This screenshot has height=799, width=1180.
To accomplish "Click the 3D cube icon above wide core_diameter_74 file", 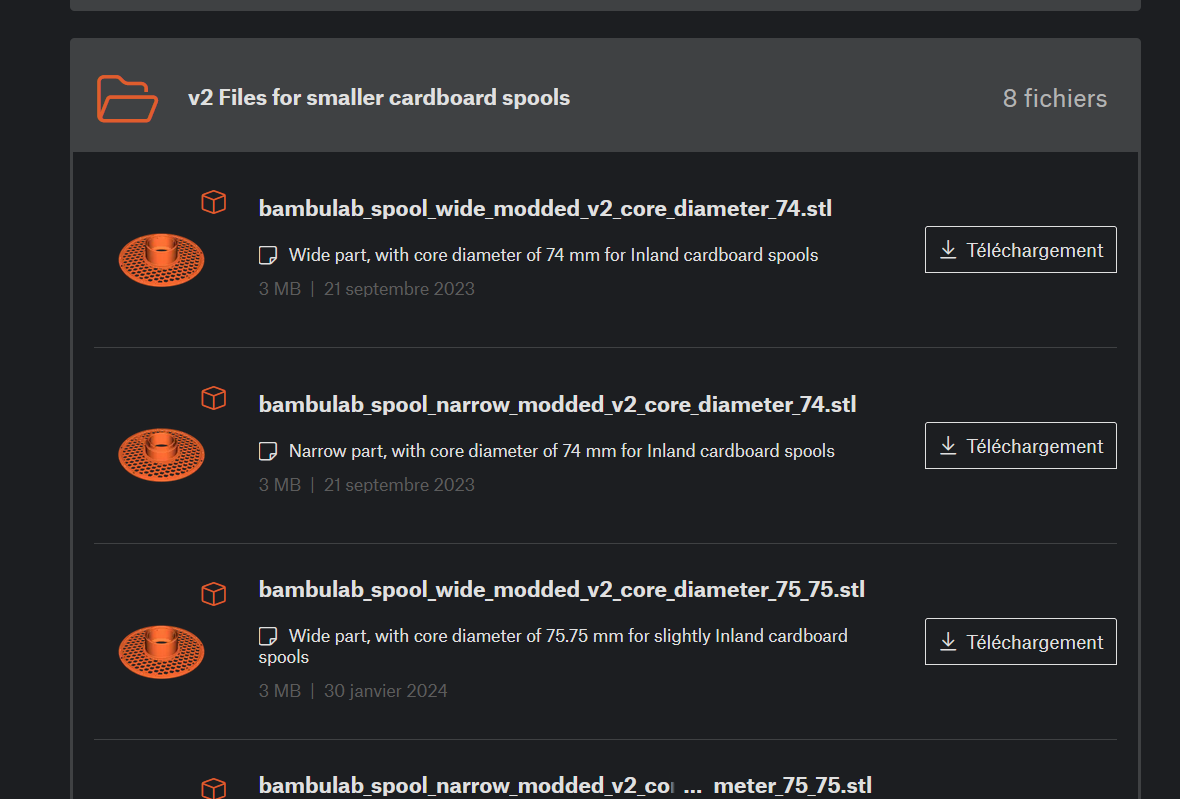I will (x=213, y=202).
